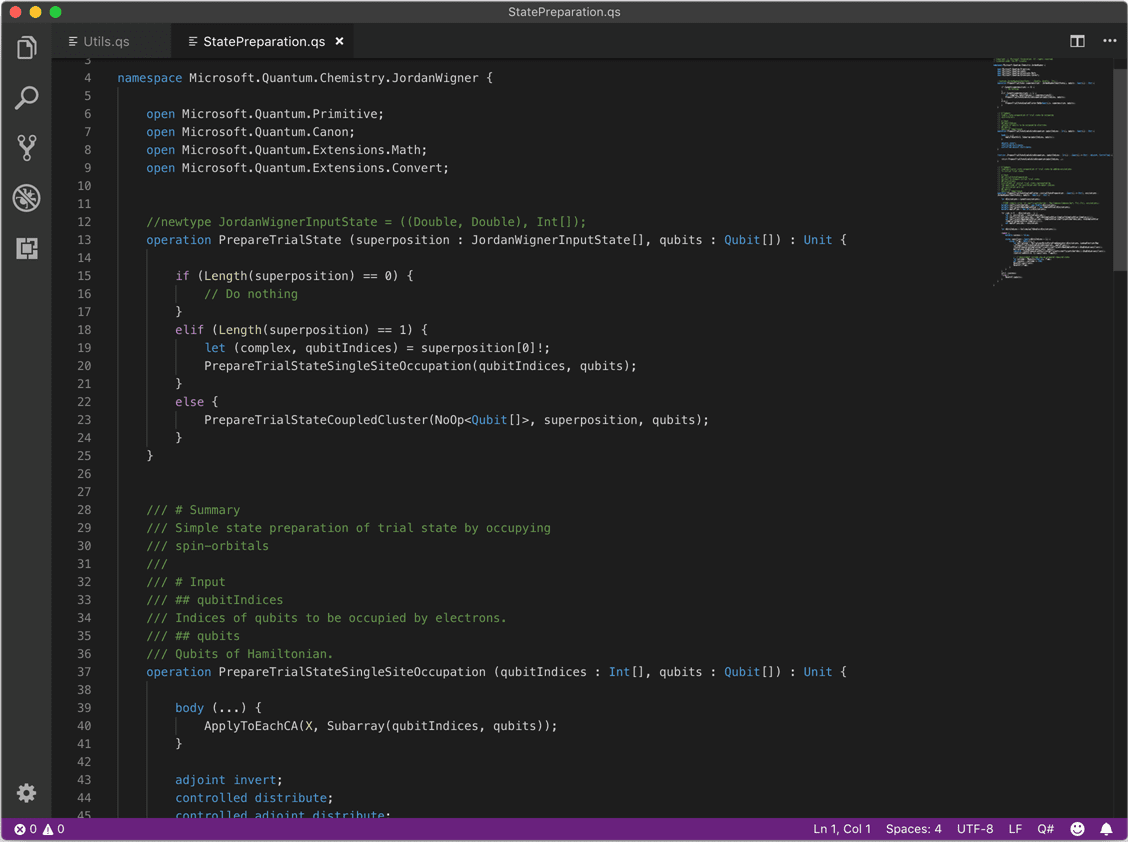Image resolution: width=1128 pixels, height=842 pixels.
Task: Open the Source Control view
Action: point(27,148)
